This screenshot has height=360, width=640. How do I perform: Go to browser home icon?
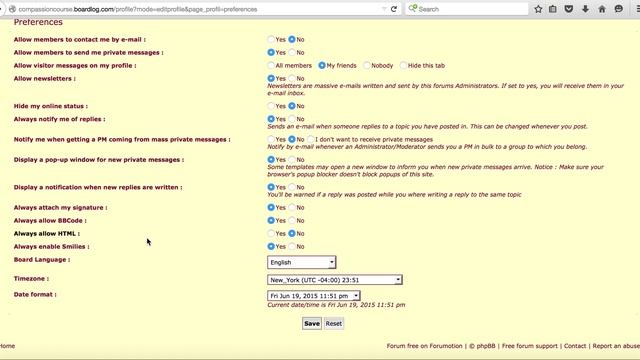pos(602,9)
